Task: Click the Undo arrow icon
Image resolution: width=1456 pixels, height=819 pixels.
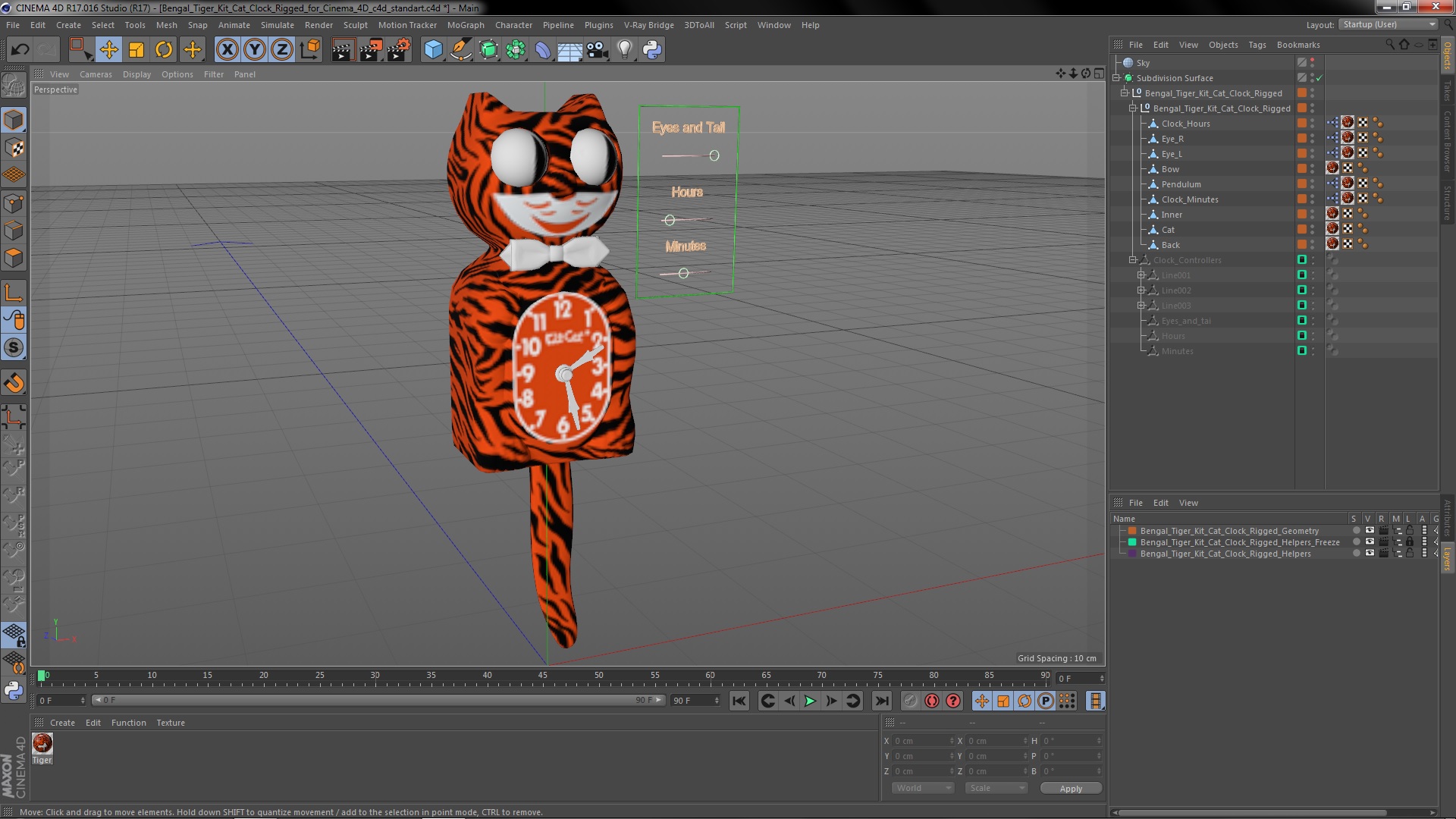Action: 20,50
